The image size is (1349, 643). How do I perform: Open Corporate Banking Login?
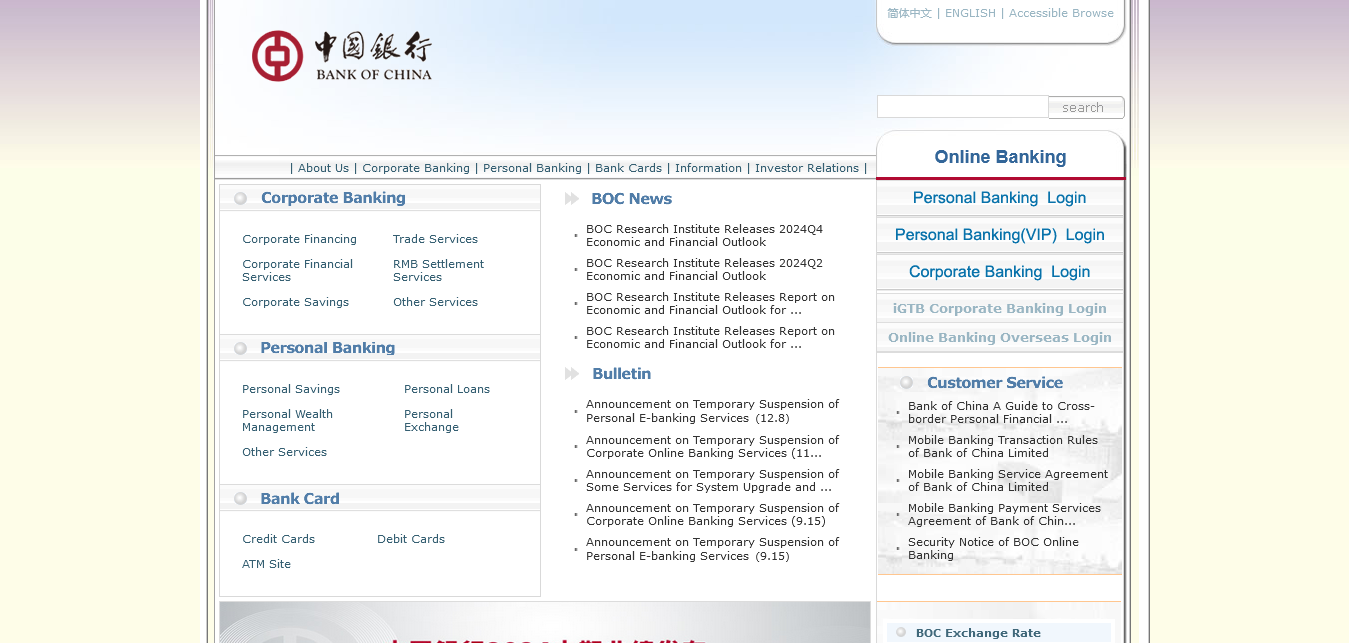click(1000, 272)
